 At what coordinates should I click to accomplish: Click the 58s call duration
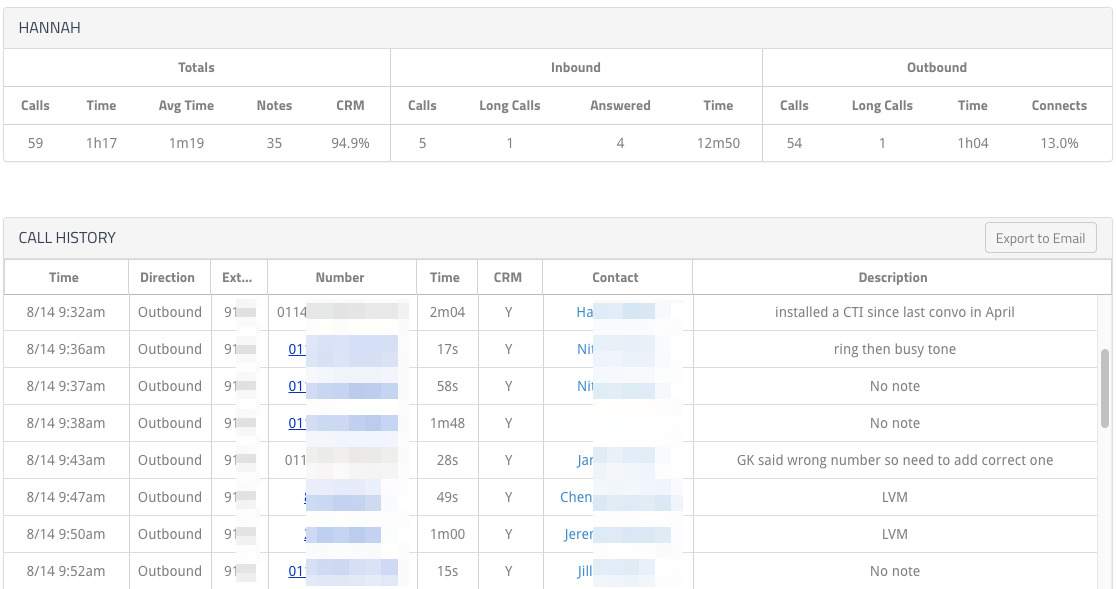point(447,386)
